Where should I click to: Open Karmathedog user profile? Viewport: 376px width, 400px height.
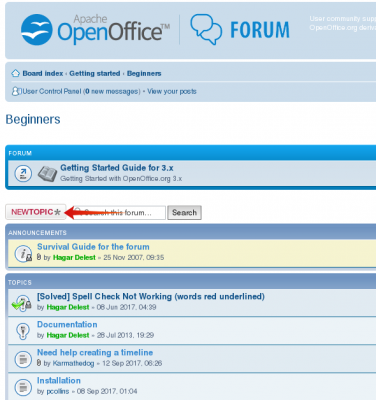click(73, 363)
